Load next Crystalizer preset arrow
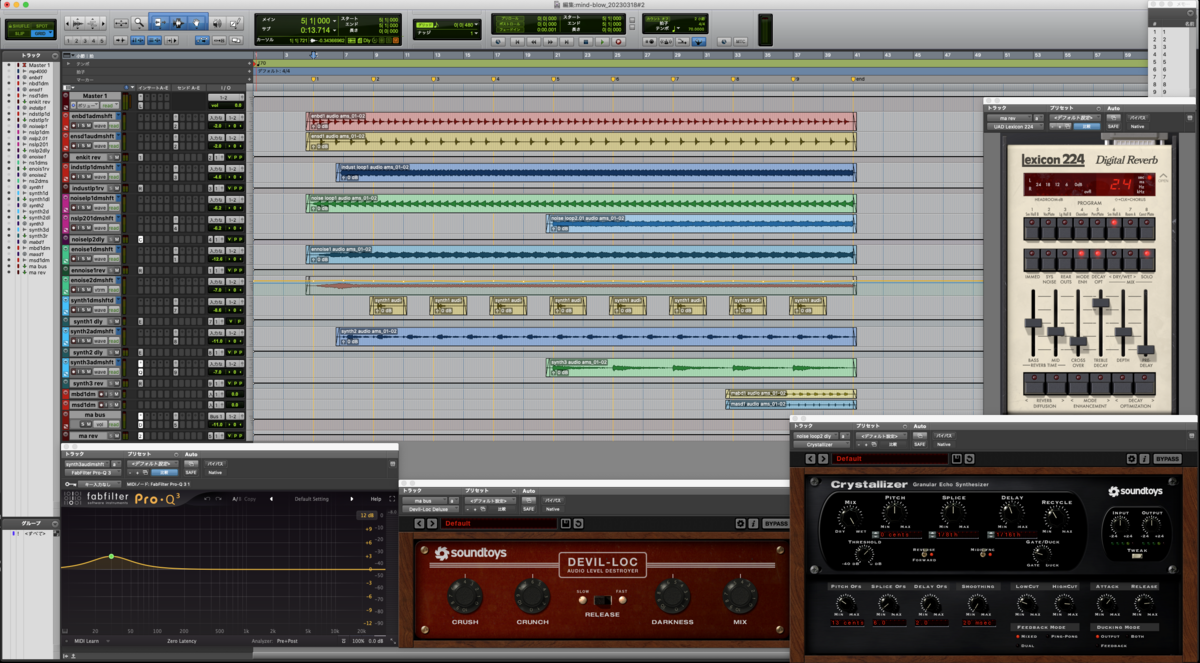1200x663 pixels. [823, 459]
